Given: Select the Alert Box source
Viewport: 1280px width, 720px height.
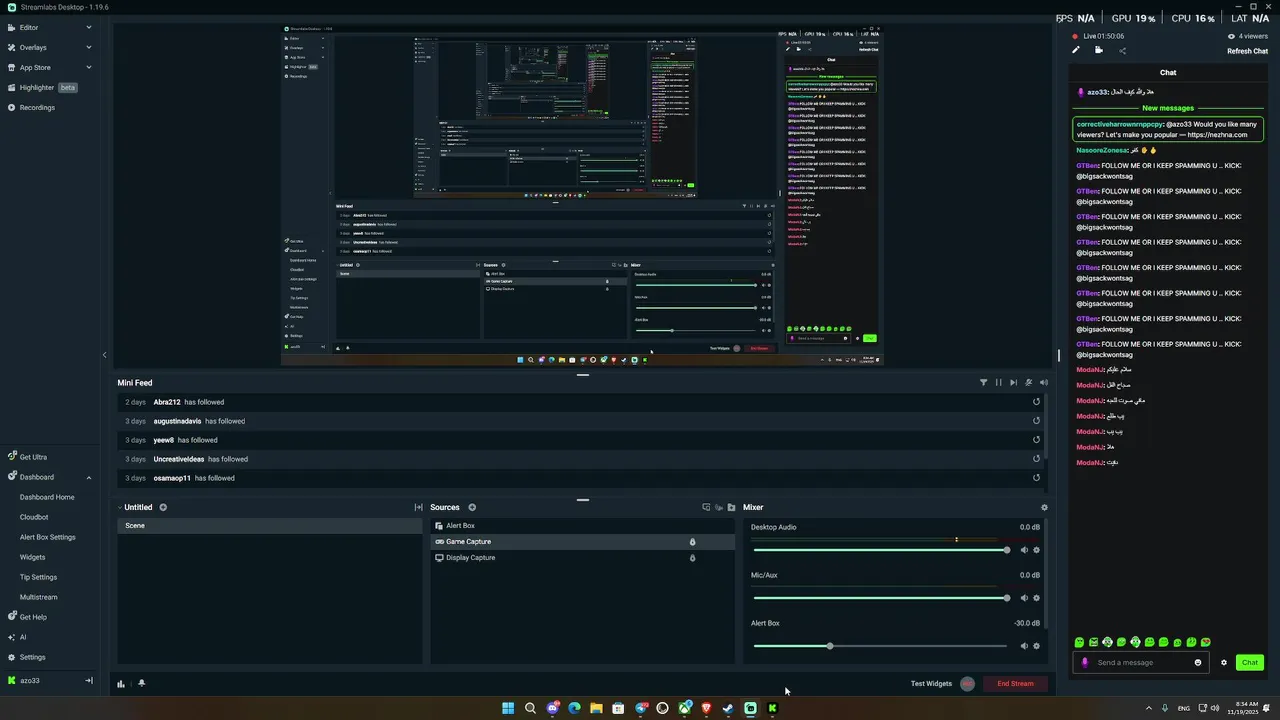Looking at the screenshot, I should point(582,526).
